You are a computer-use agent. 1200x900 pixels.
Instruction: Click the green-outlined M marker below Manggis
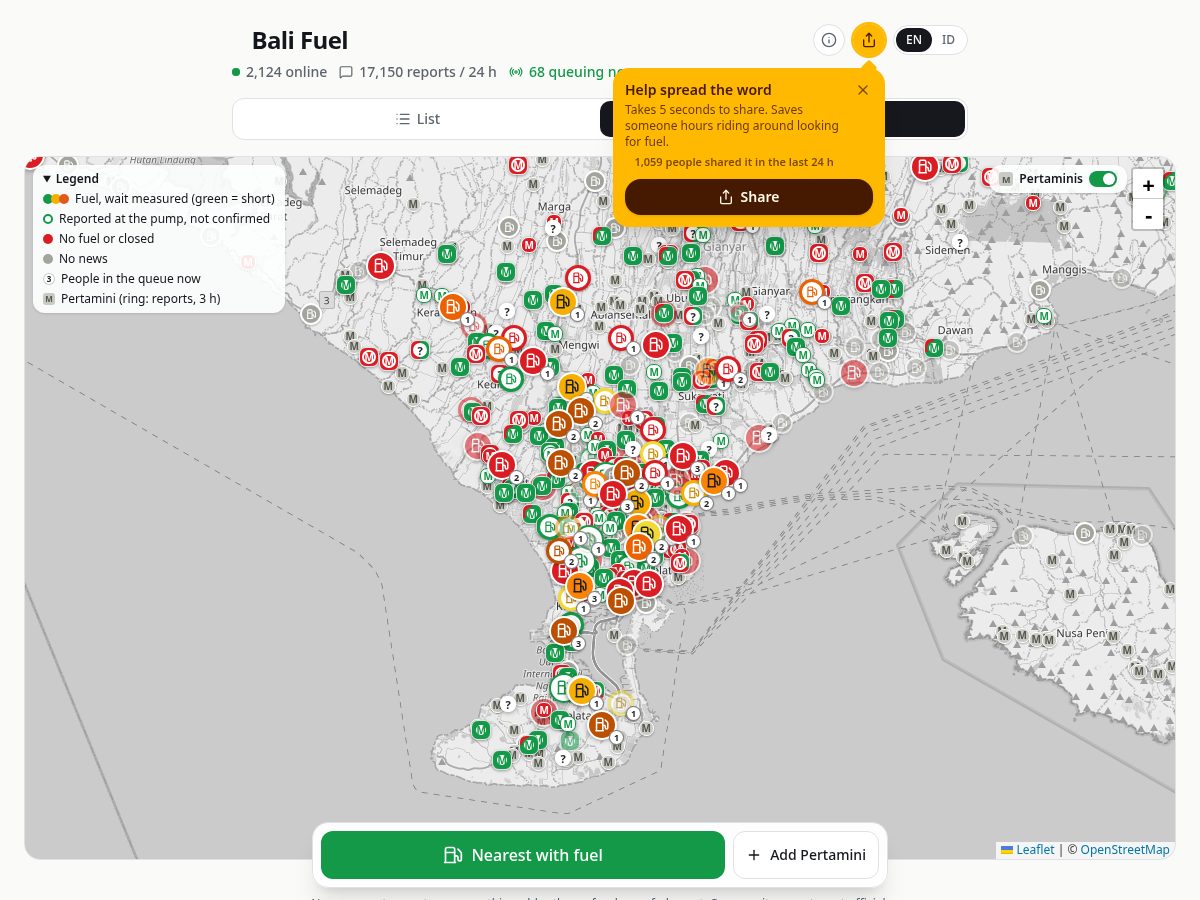click(x=1044, y=316)
